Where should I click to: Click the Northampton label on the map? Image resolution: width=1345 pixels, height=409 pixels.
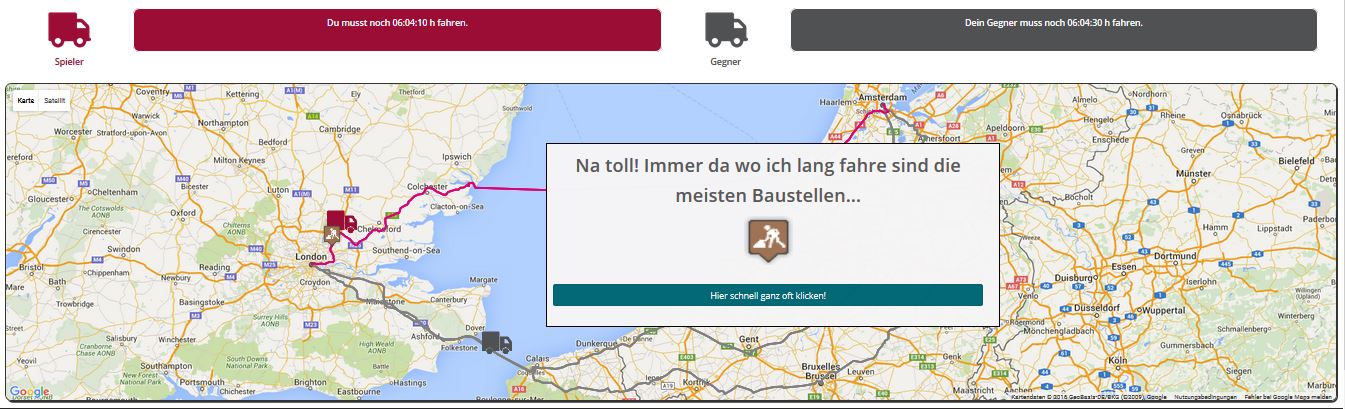224,123
